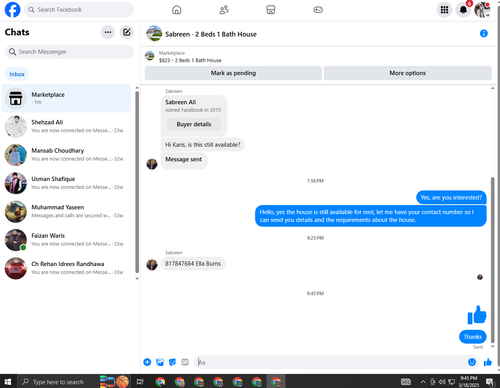The width and height of the screenshot is (500, 388).
Task: Click the chat list scrollbar
Action: (137, 182)
